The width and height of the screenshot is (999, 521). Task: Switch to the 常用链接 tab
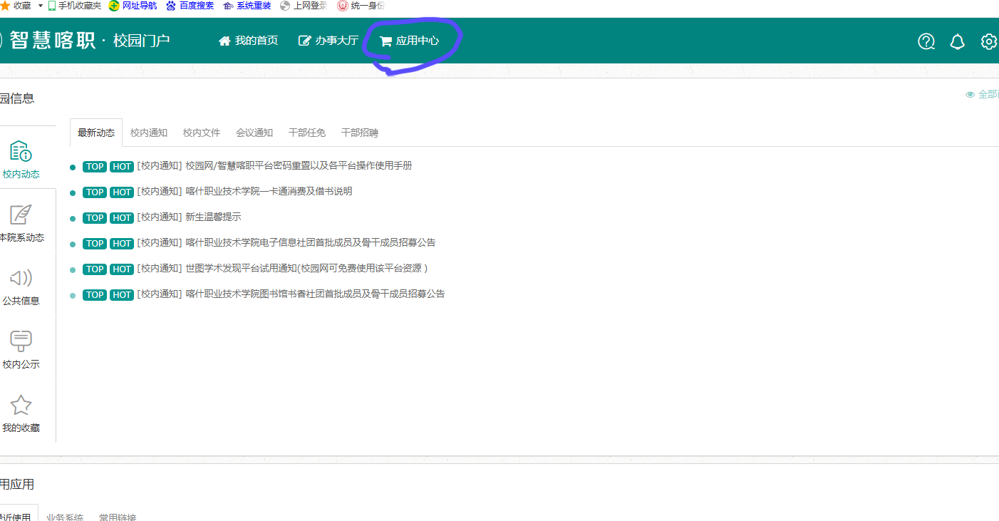coord(117,517)
